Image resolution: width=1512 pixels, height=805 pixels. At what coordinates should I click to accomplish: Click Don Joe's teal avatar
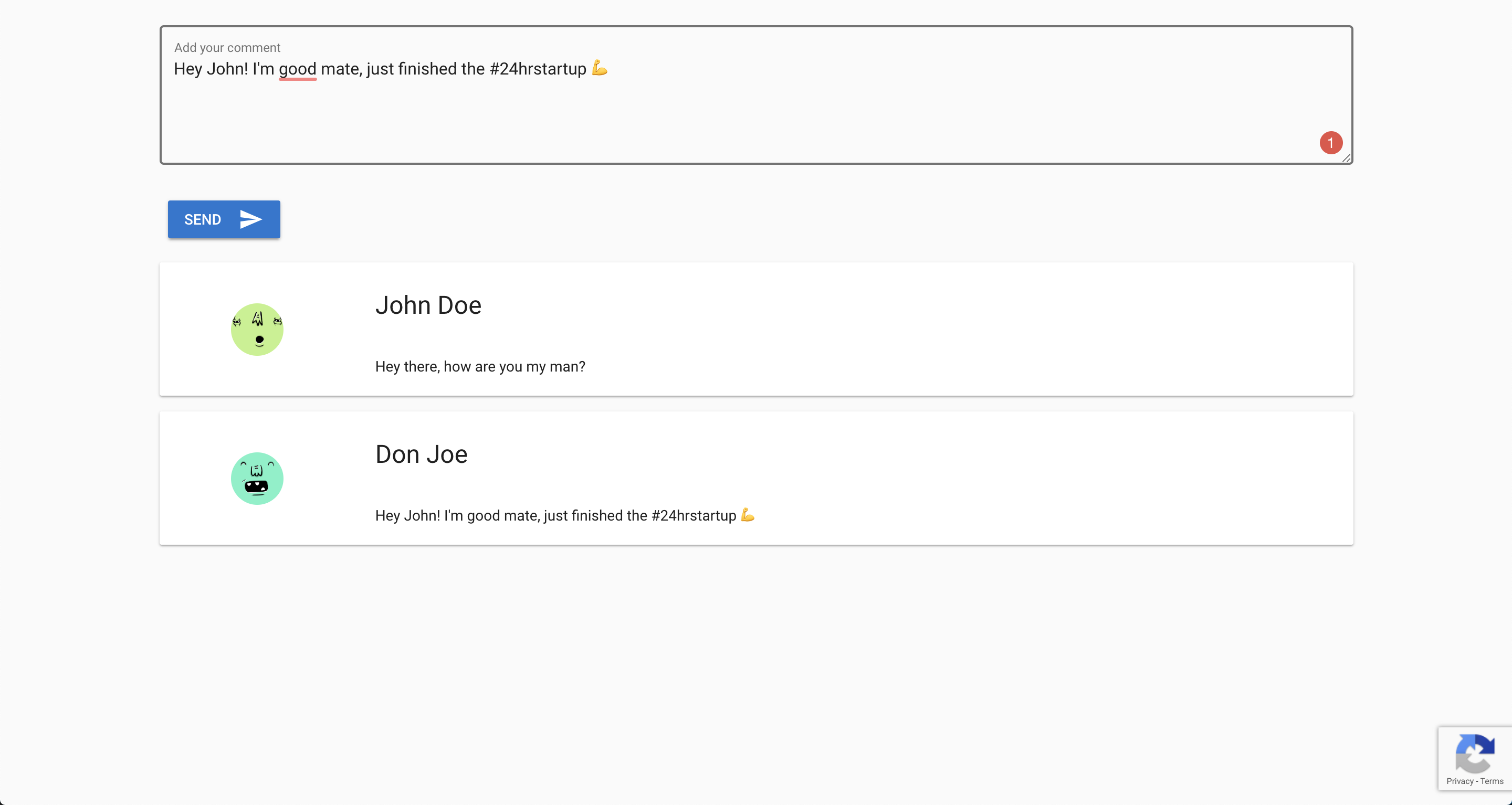(257, 478)
